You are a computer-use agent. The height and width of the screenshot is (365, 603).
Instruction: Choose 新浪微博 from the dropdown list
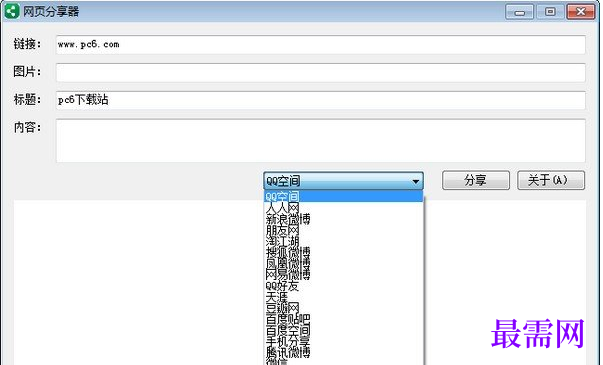click(x=343, y=219)
